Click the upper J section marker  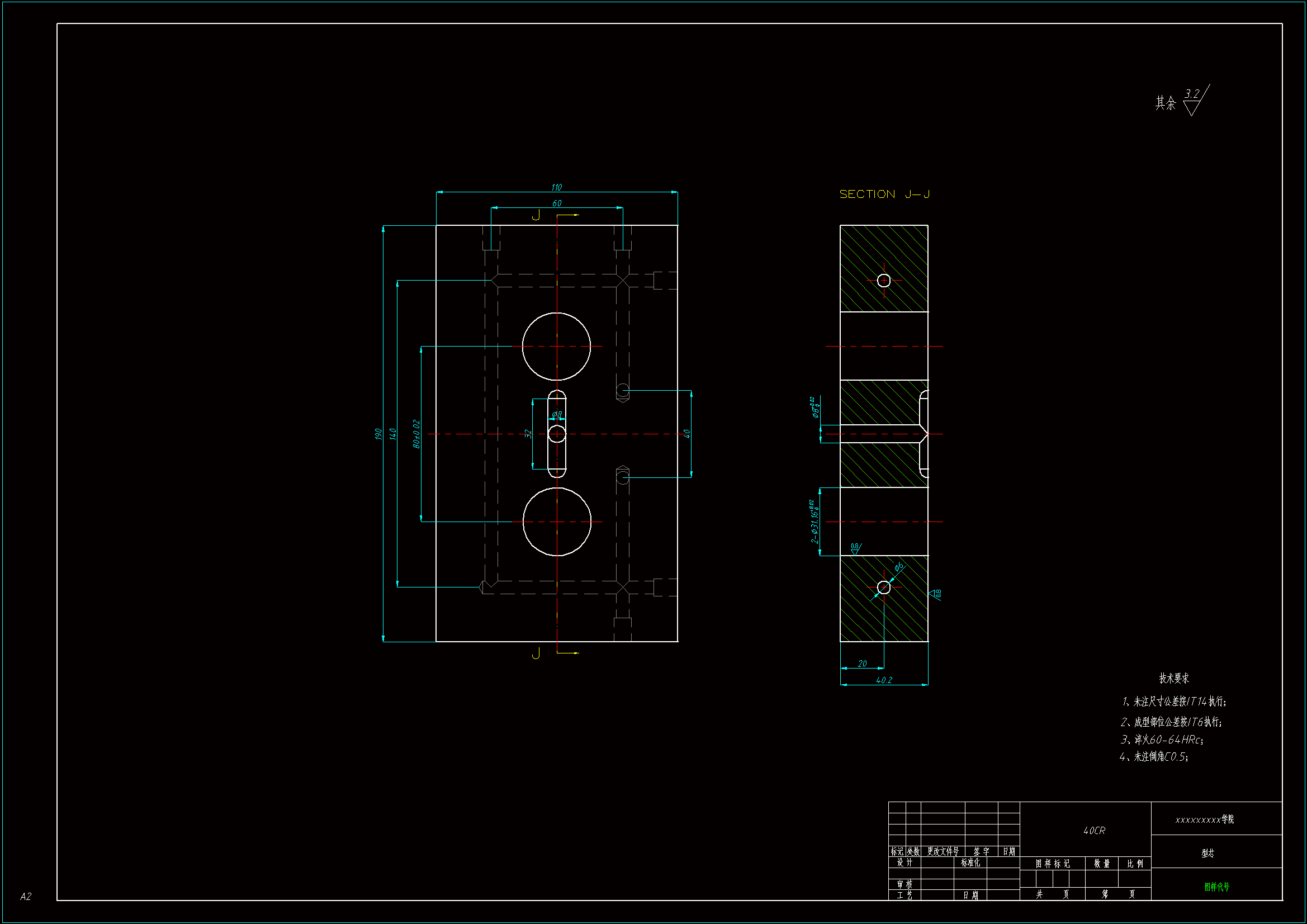(536, 215)
